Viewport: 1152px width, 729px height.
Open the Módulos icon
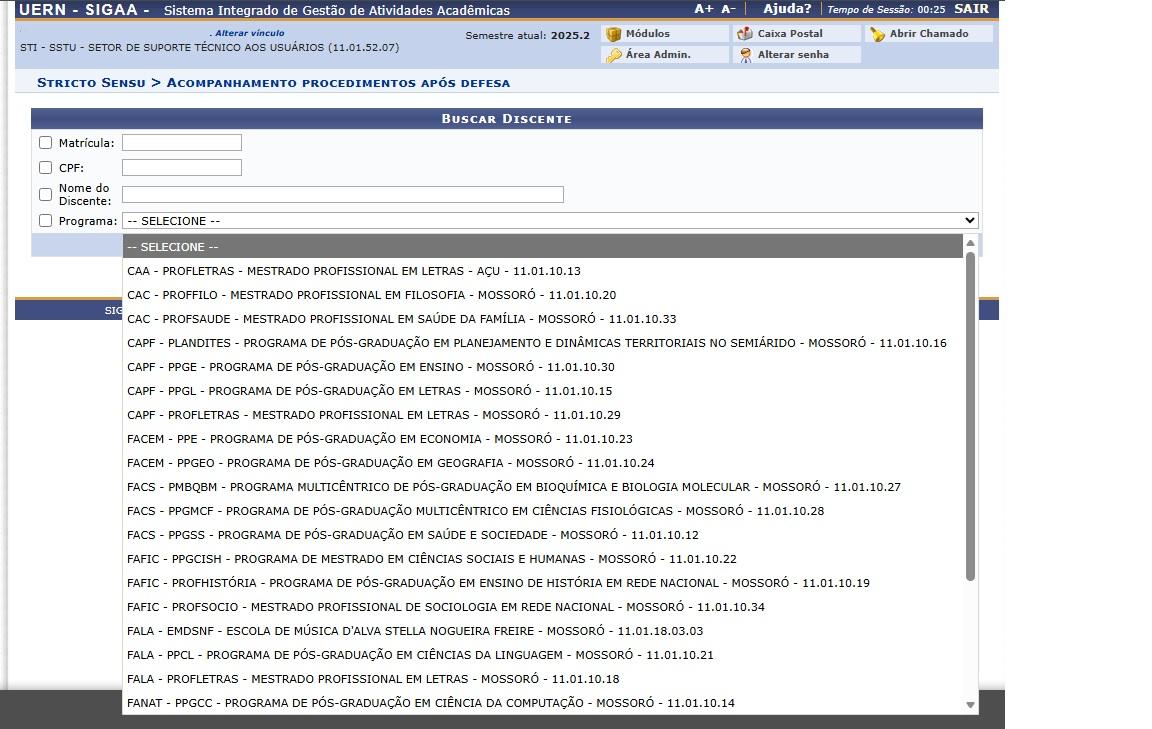[x=614, y=34]
